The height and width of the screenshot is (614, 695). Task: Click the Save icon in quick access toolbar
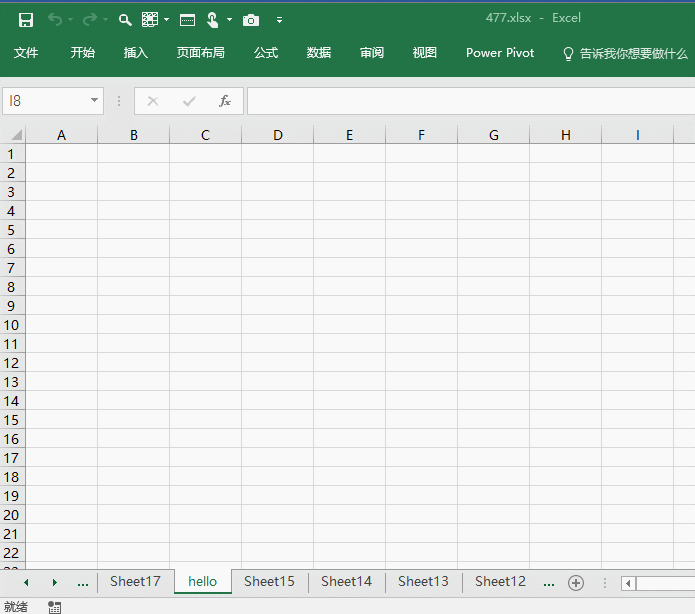26,19
